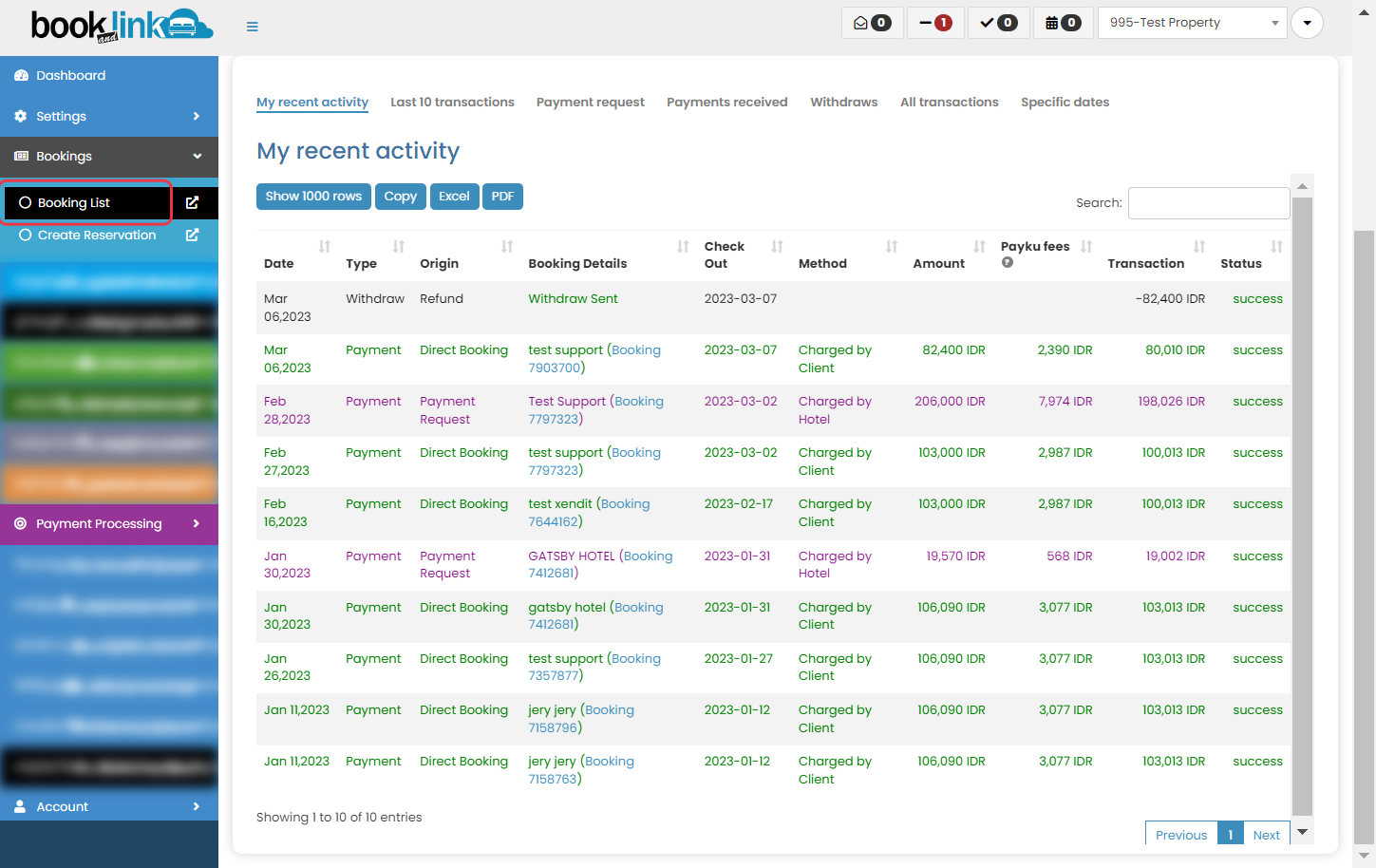1376x868 pixels.
Task: Open jery jery Booking 7158796 link
Action: point(580,719)
